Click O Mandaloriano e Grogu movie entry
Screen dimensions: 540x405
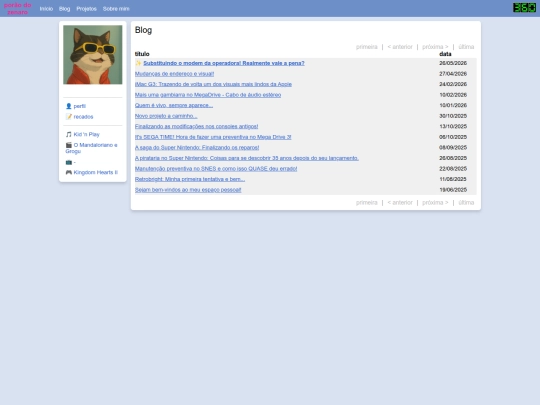92,148
